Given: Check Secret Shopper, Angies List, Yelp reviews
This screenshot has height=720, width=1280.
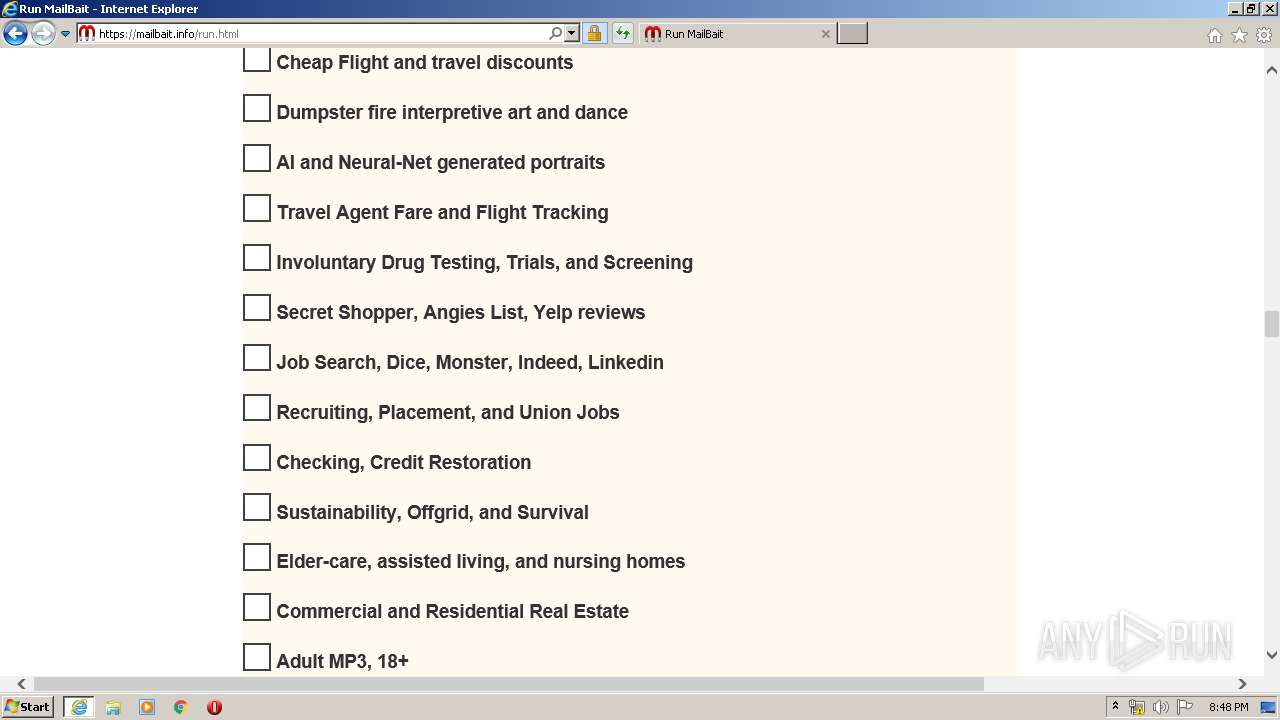Looking at the screenshot, I should click(257, 308).
